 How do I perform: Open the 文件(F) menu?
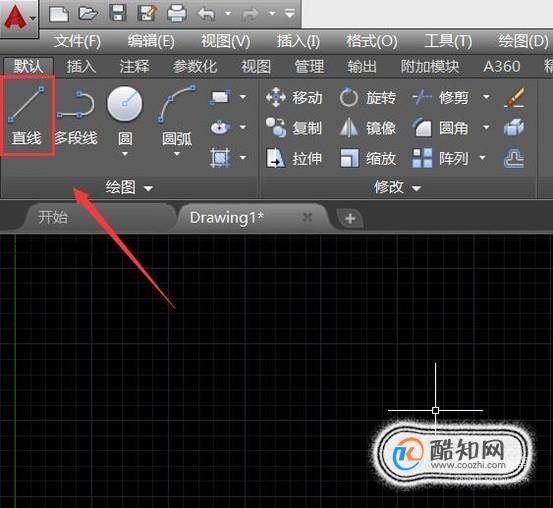77,41
